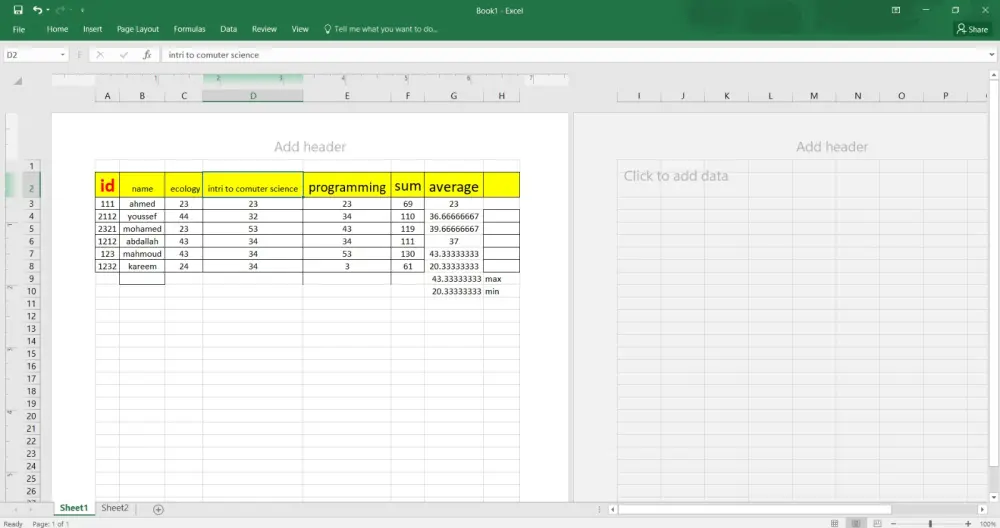Click the zoom slider handle
1000x528 pixels.
coord(930,524)
